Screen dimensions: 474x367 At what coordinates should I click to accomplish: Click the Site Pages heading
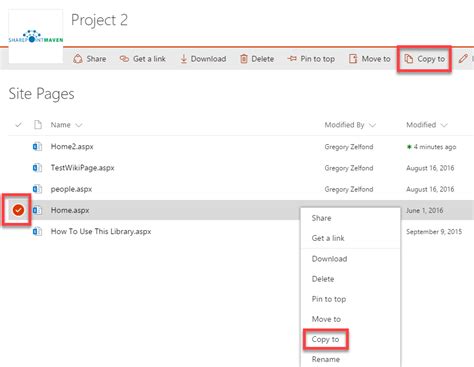(41, 94)
